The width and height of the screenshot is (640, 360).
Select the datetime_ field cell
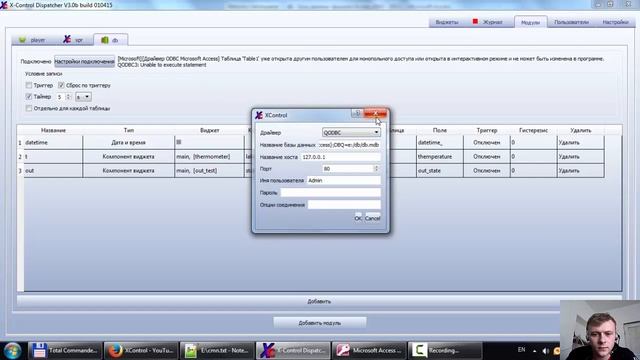(x=440, y=142)
